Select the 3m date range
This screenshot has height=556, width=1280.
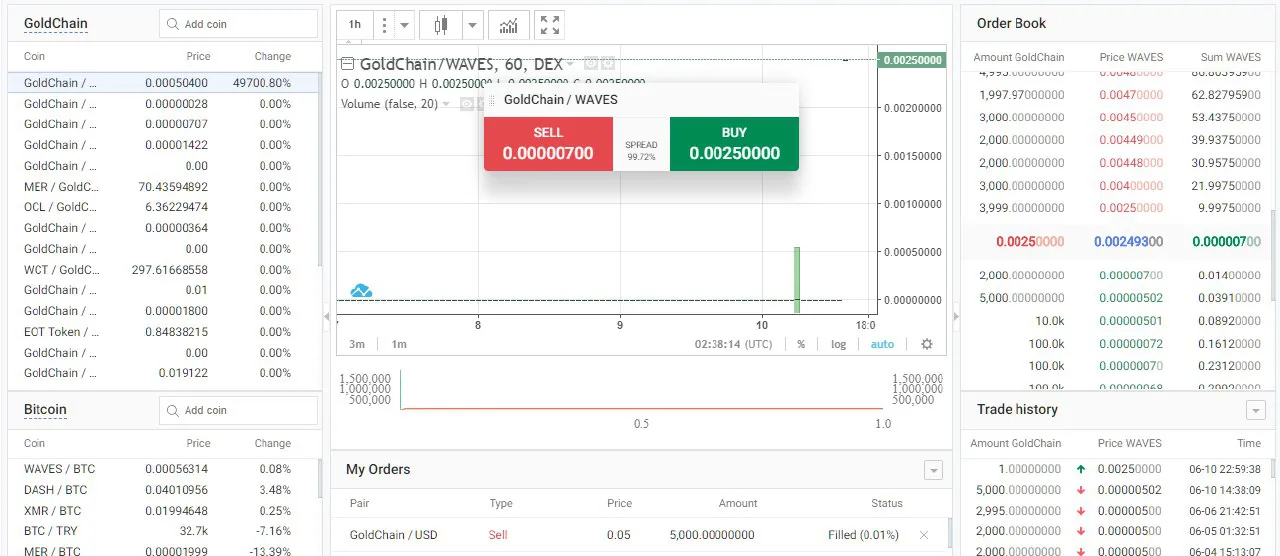[357, 344]
